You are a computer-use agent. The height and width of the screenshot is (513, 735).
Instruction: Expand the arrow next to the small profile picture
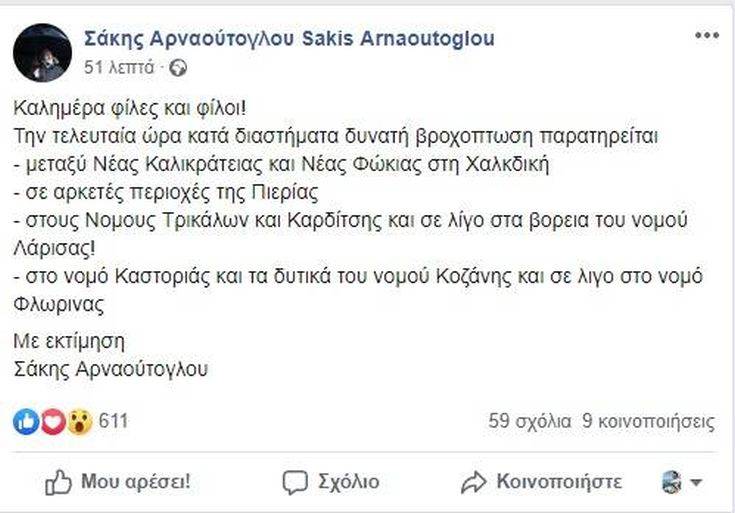pyautogui.click(x=696, y=483)
